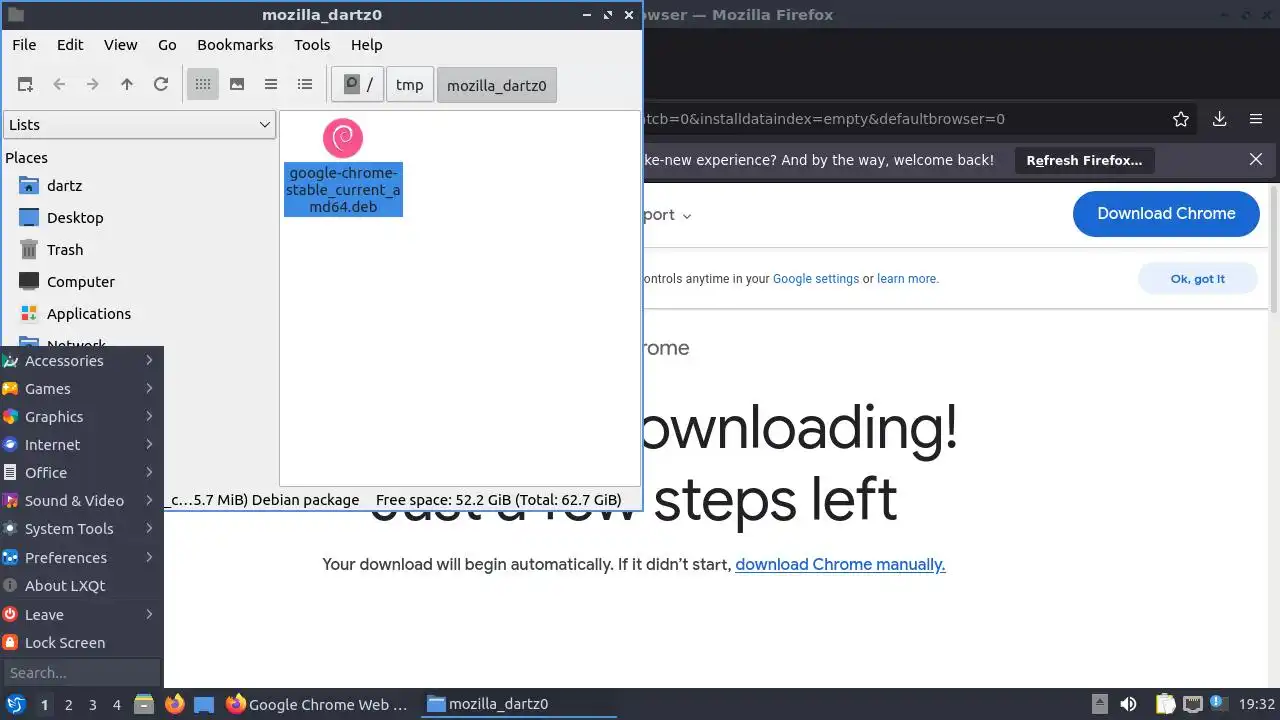Click Lock Screen menu entry
Viewport: 1280px width, 720px height.
point(81,643)
